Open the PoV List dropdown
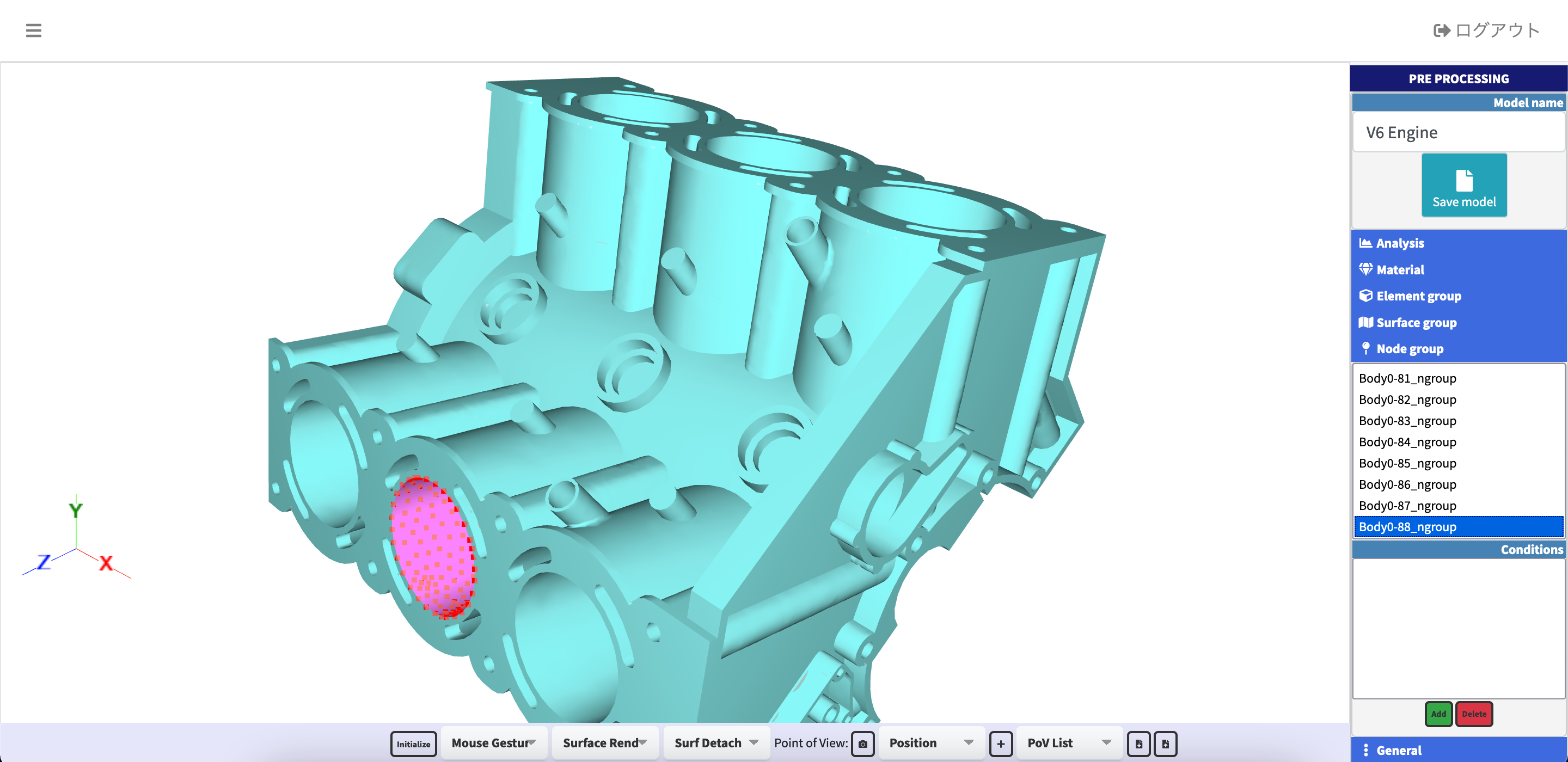The width and height of the screenshot is (1568, 762). coord(1069,742)
